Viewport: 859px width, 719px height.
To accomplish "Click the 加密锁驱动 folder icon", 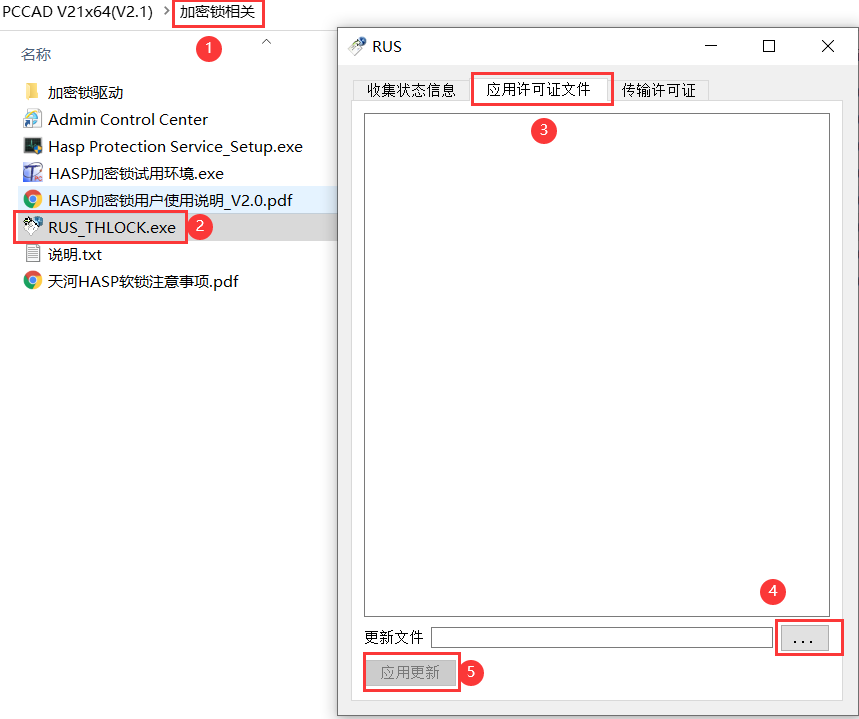I will click(32, 92).
